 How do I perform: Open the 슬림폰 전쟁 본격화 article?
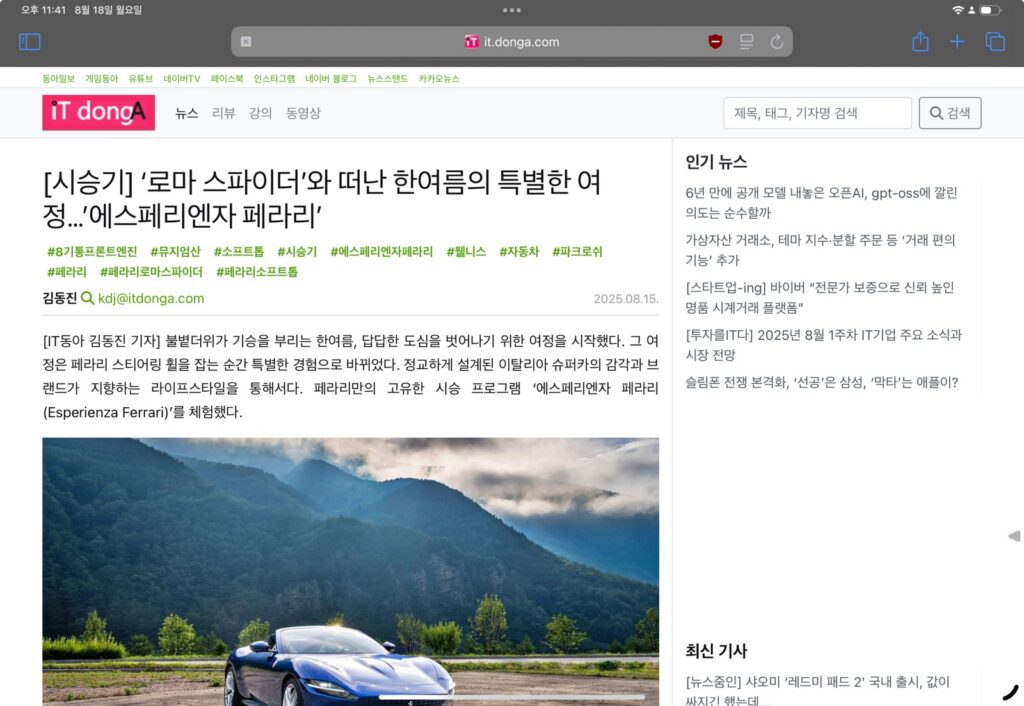click(822, 382)
